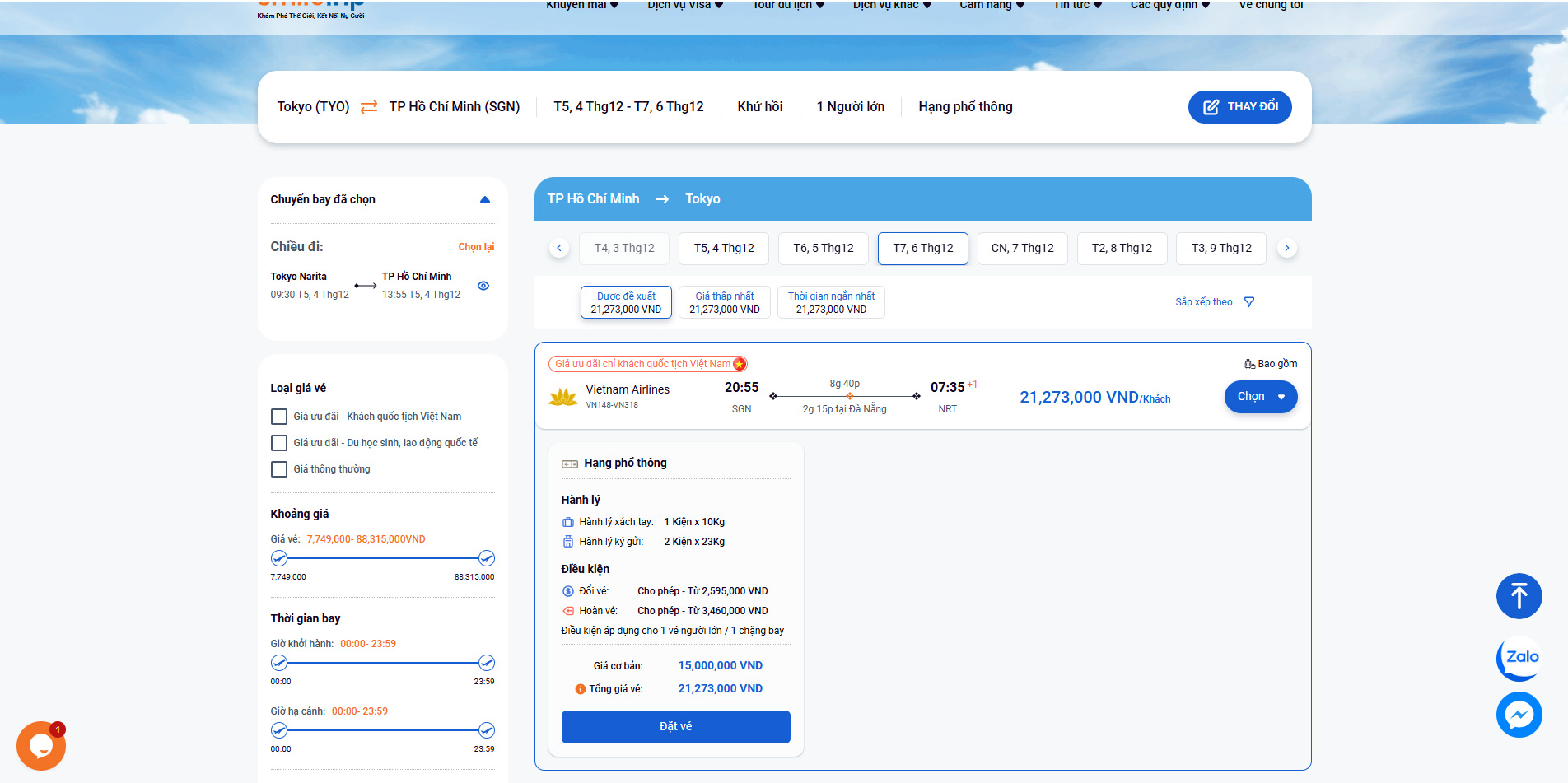Click the scroll-to-top arrow icon
Image resolution: width=1568 pixels, height=783 pixels.
pyautogui.click(x=1519, y=596)
